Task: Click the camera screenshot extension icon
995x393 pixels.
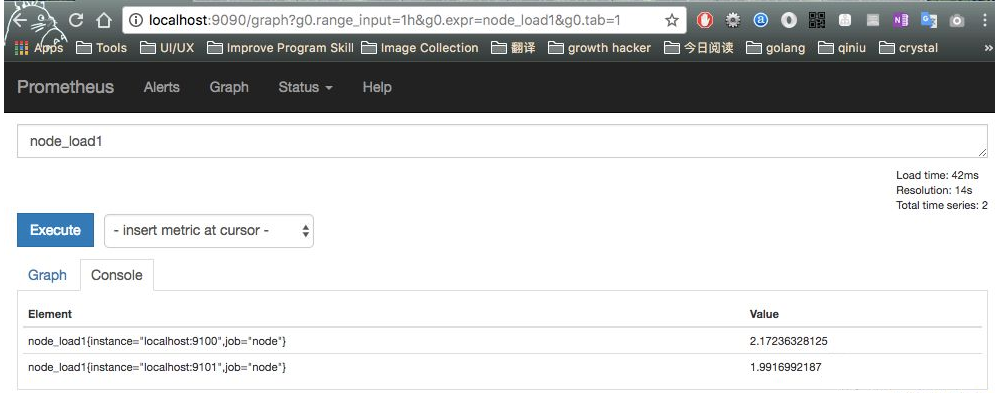Action: tap(957, 21)
